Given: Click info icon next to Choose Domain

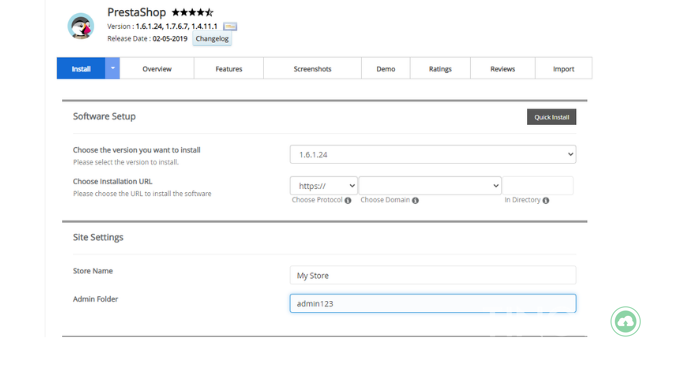Looking at the screenshot, I should pyautogui.click(x=415, y=200).
